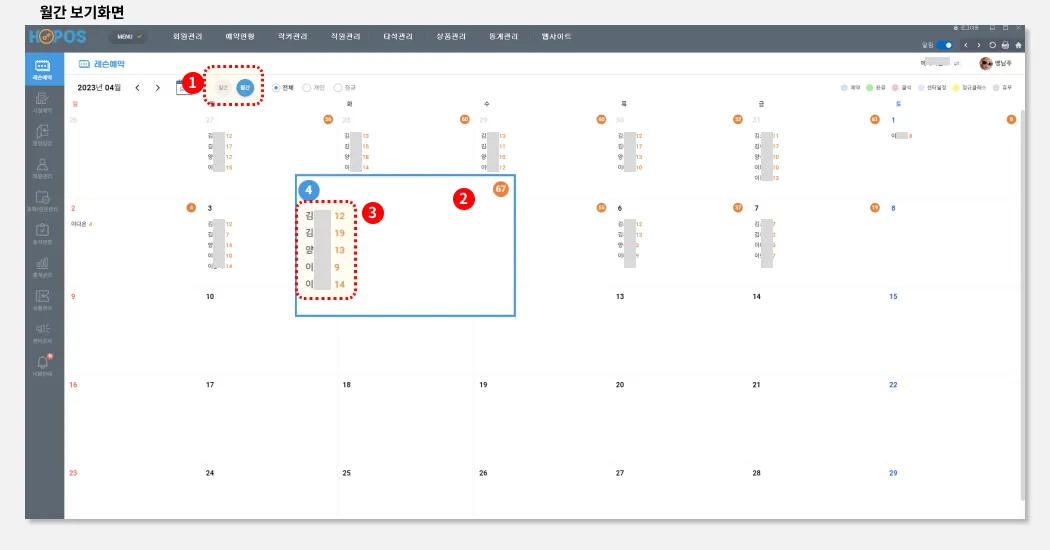1050x550 pixels.
Task: Go back with the top bar left arrow
Action: 966,46
